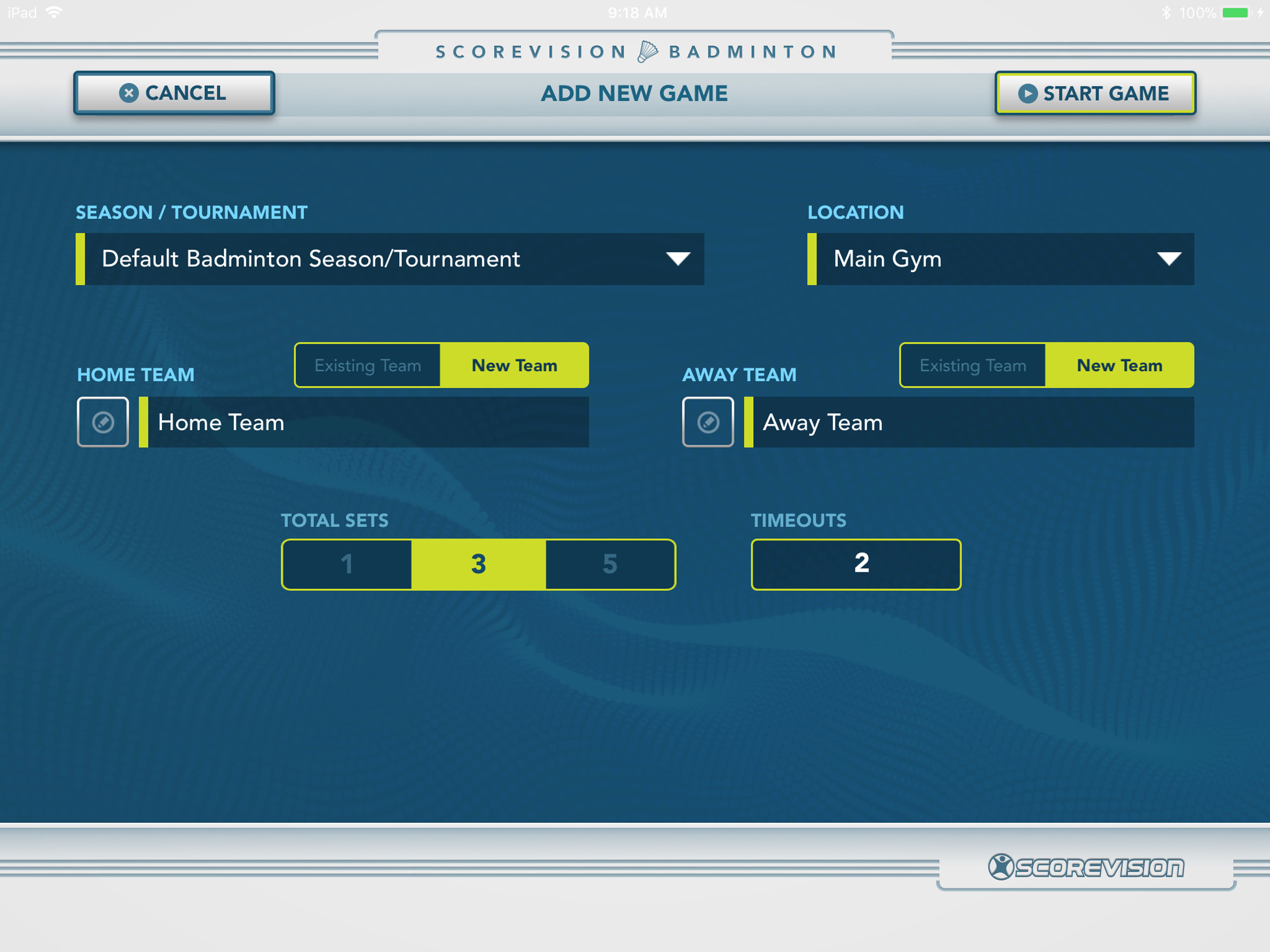The width and height of the screenshot is (1270, 952).
Task: Click the Bluetooth status icon
Action: tap(1165, 13)
